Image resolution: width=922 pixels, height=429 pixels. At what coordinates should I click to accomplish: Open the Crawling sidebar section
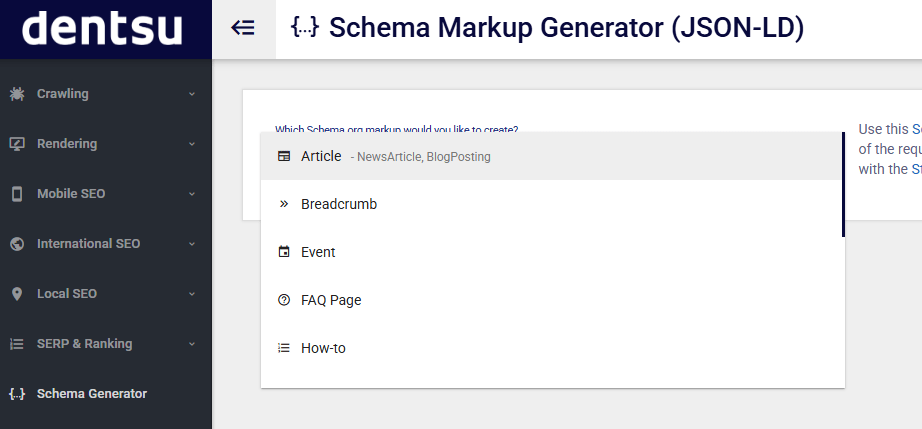[x=106, y=93]
